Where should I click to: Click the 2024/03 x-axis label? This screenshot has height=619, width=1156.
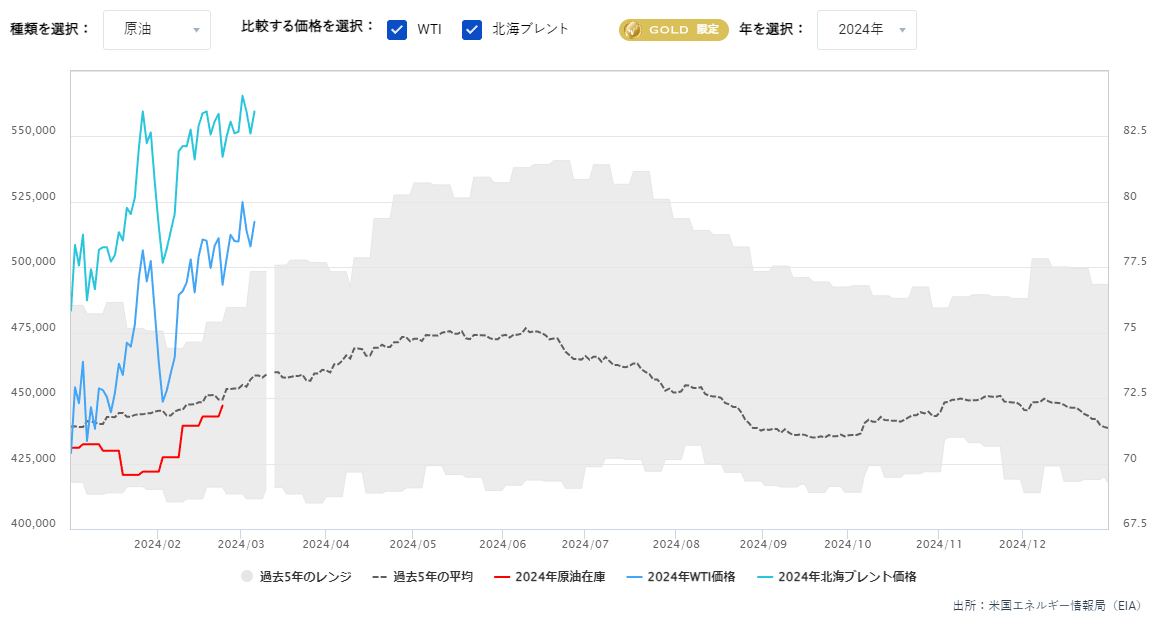tap(241, 545)
